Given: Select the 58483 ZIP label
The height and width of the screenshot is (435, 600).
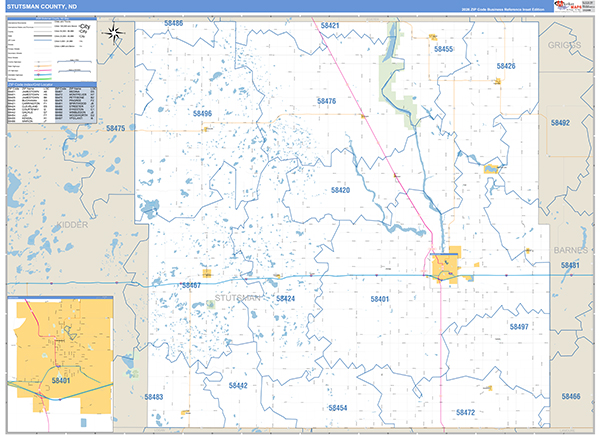Looking at the screenshot, I should point(154,397).
